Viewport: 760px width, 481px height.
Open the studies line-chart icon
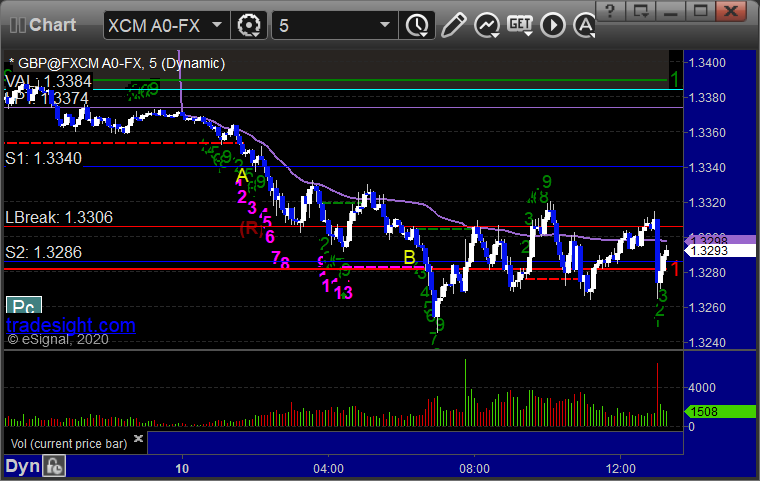[x=487, y=25]
